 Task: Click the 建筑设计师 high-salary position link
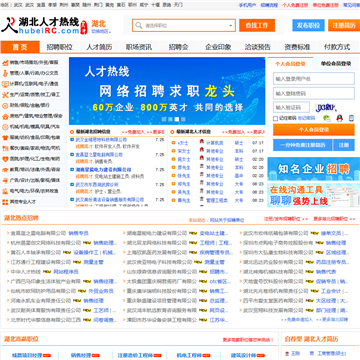243,355
